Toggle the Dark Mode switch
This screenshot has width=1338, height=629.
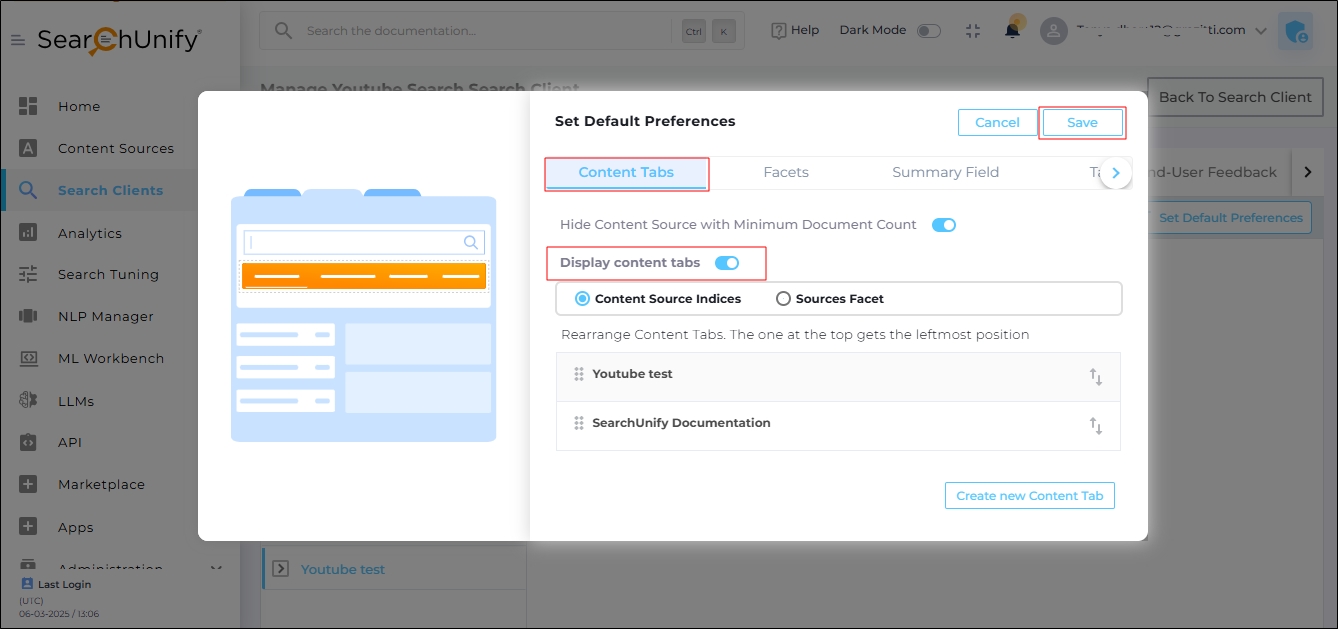click(x=928, y=31)
